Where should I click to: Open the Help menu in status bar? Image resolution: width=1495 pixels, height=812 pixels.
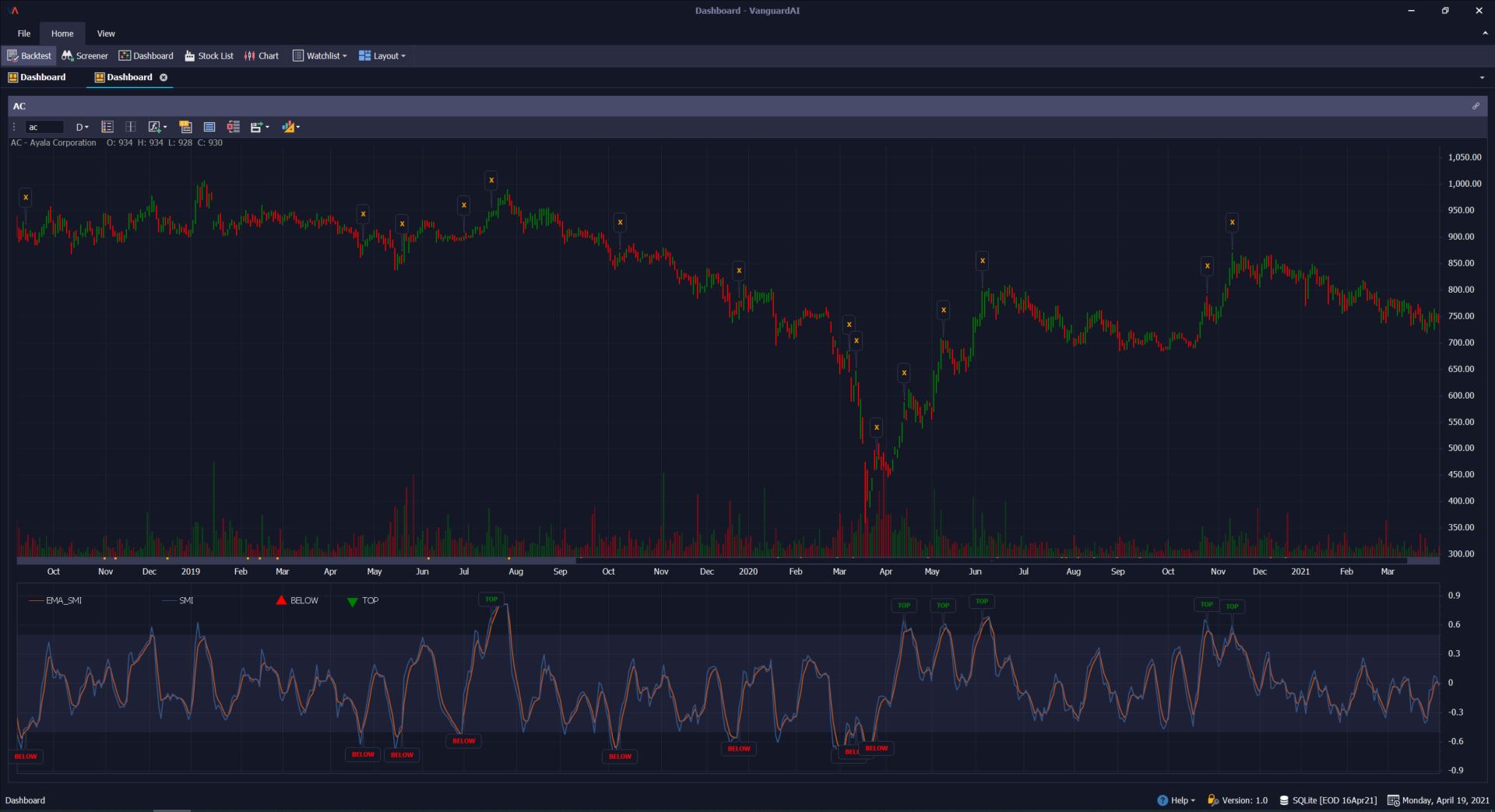(1177, 800)
